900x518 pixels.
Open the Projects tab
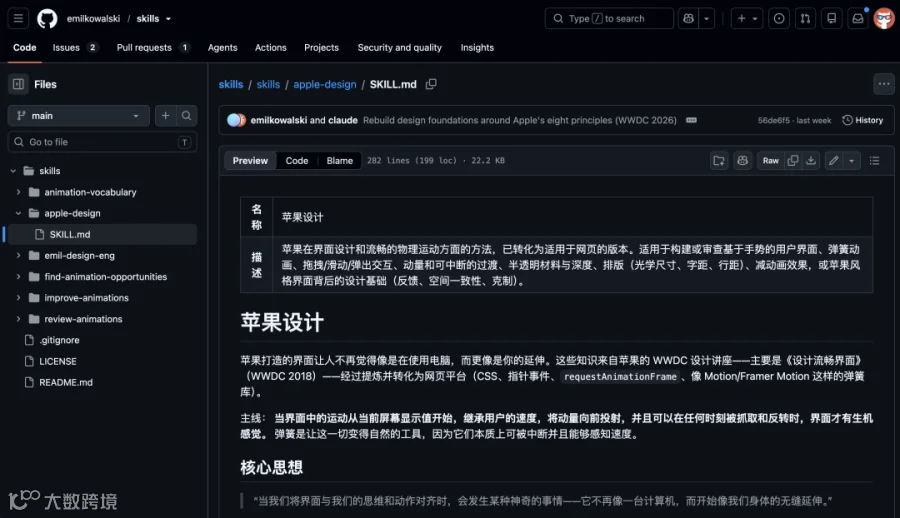point(321,48)
